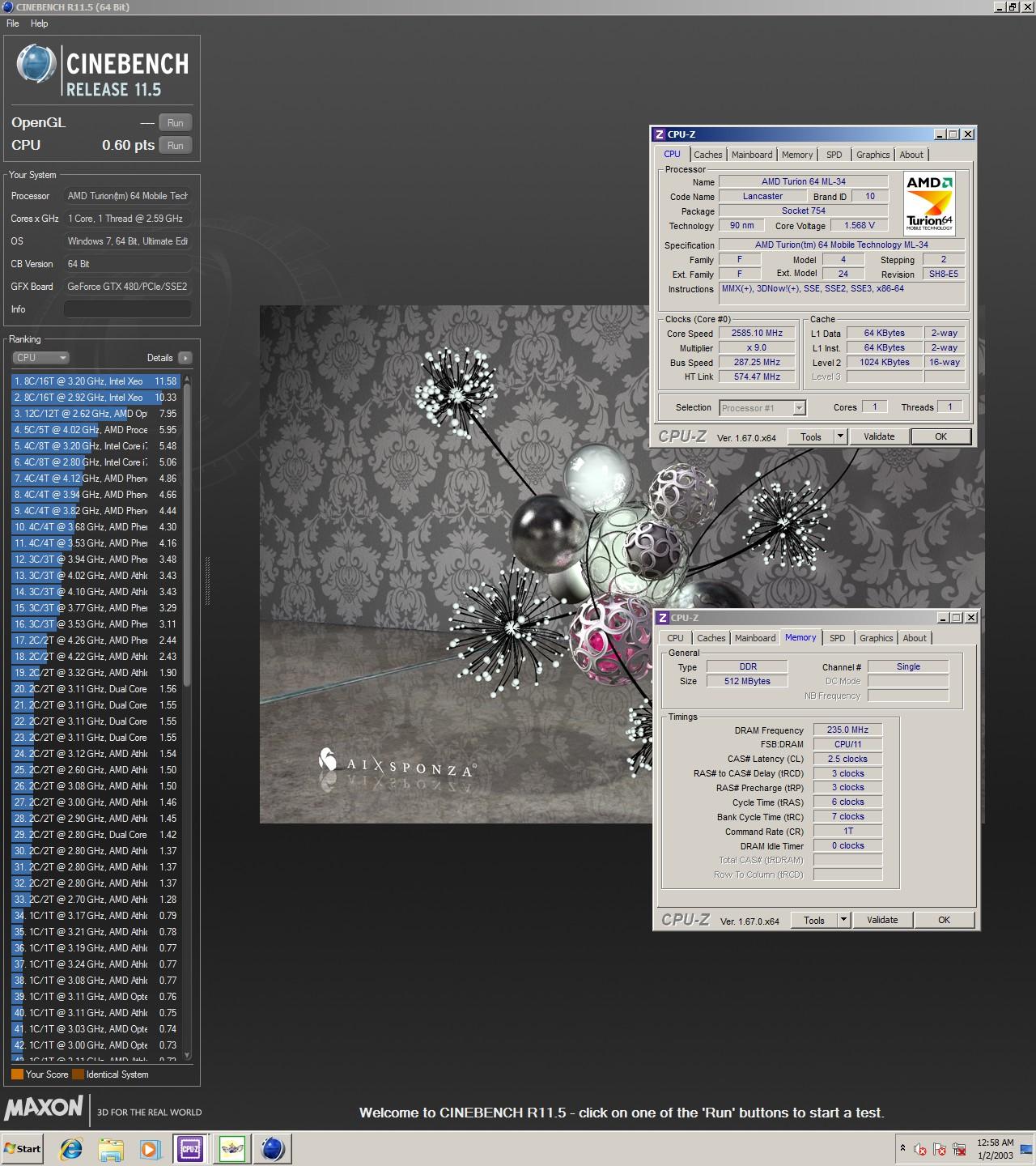Click OK in lower CPU-Z window
This screenshot has width=1036, height=1166.
tap(944, 920)
